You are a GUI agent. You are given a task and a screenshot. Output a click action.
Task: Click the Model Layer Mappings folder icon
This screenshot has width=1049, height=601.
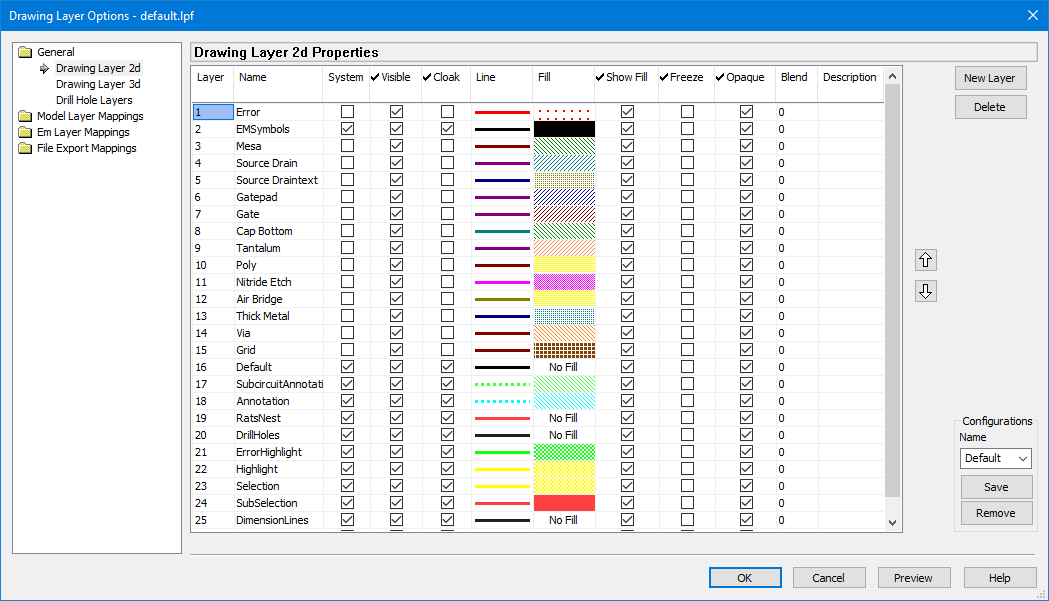(x=25, y=116)
